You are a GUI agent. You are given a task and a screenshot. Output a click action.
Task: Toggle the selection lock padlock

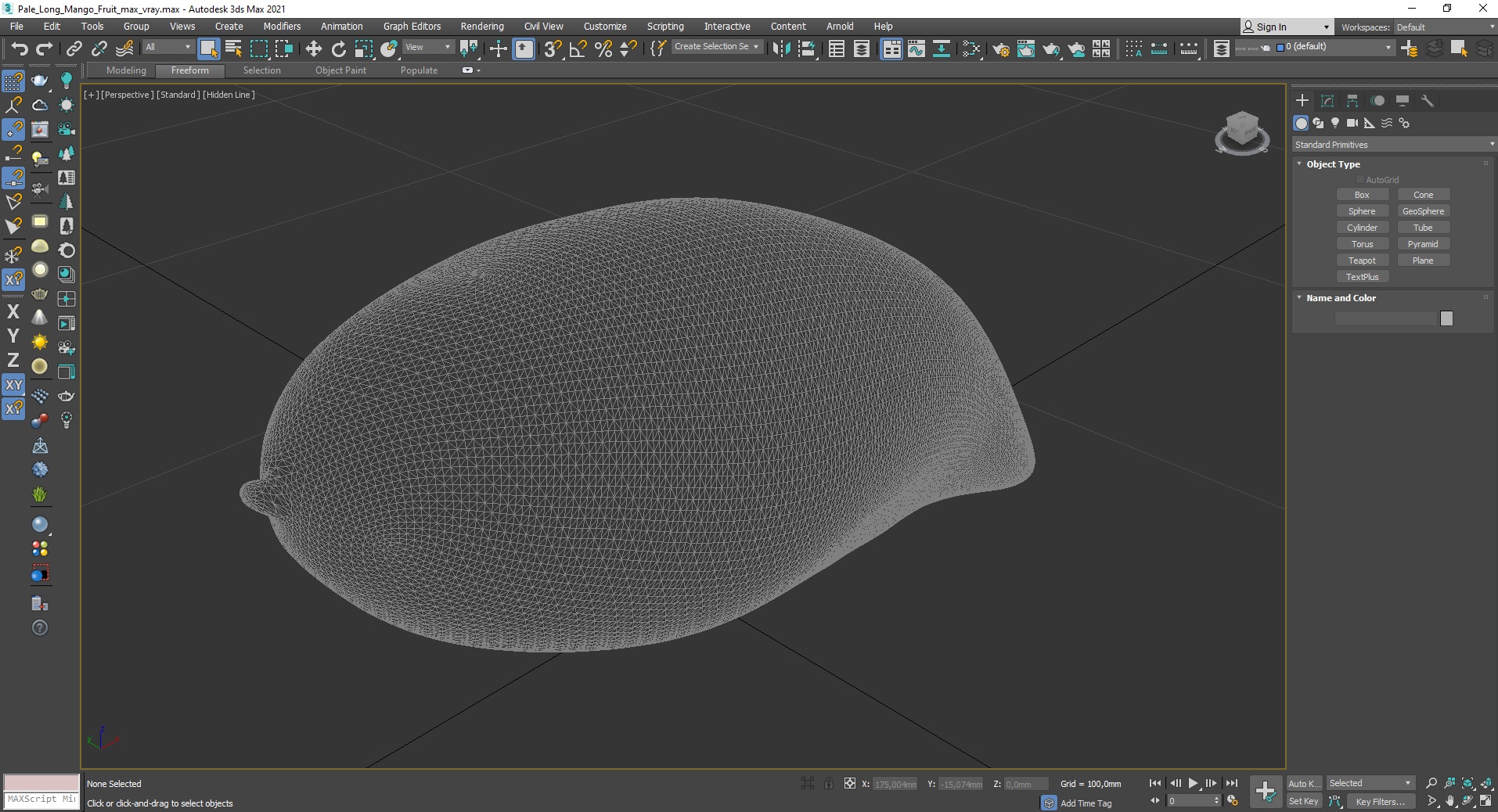click(x=829, y=783)
